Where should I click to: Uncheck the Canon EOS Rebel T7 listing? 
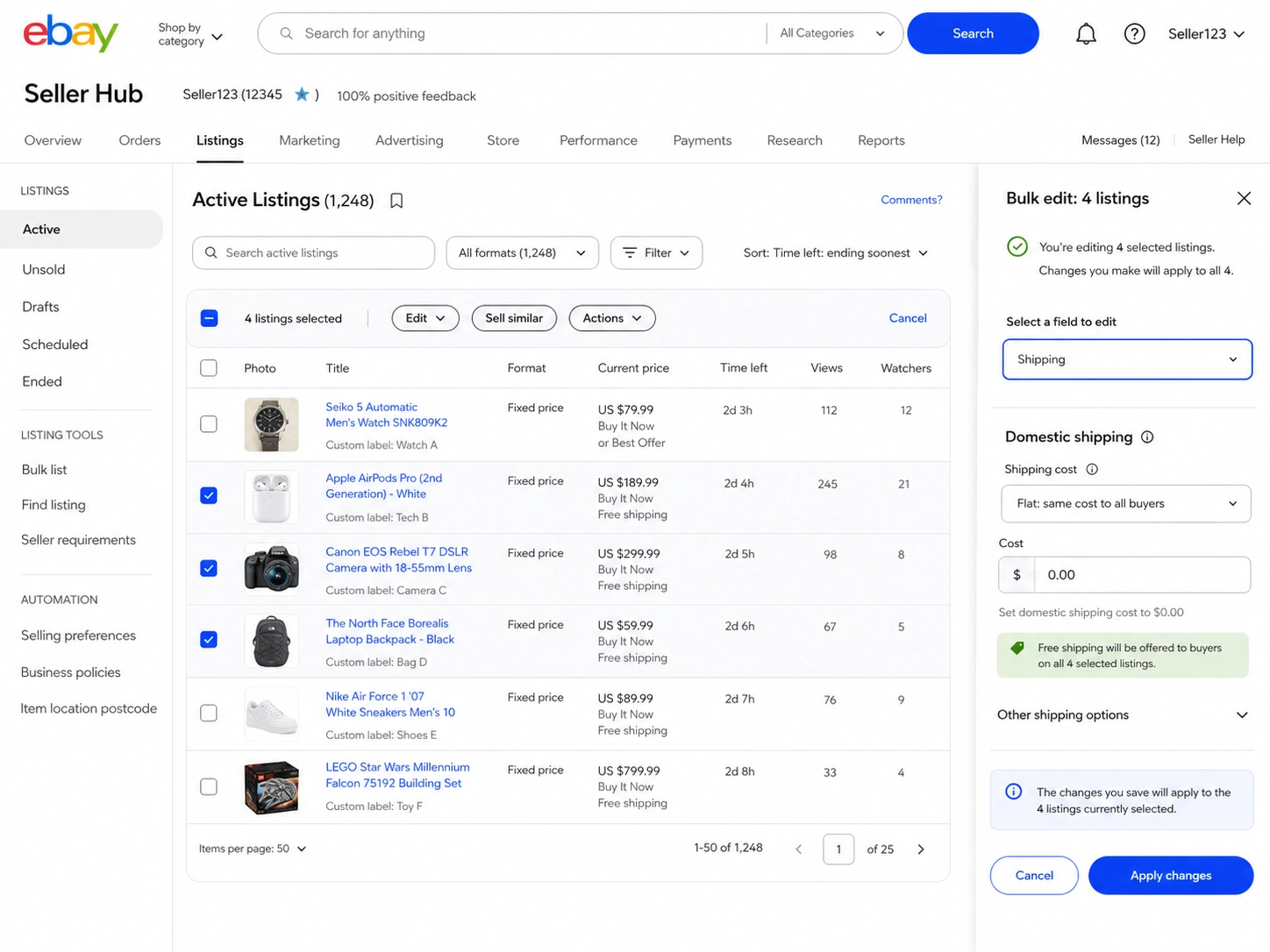pyautogui.click(x=209, y=569)
